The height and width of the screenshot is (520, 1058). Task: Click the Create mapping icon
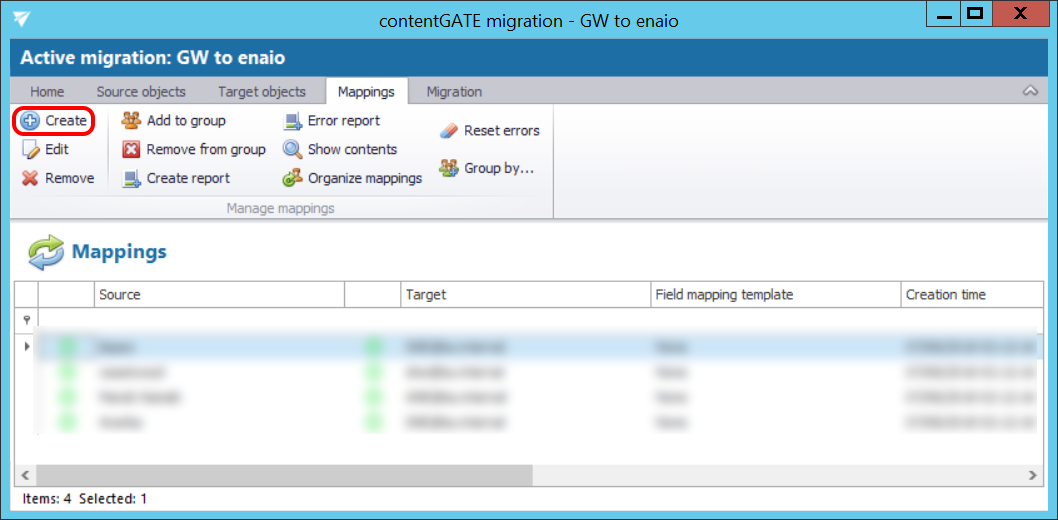tap(30, 121)
